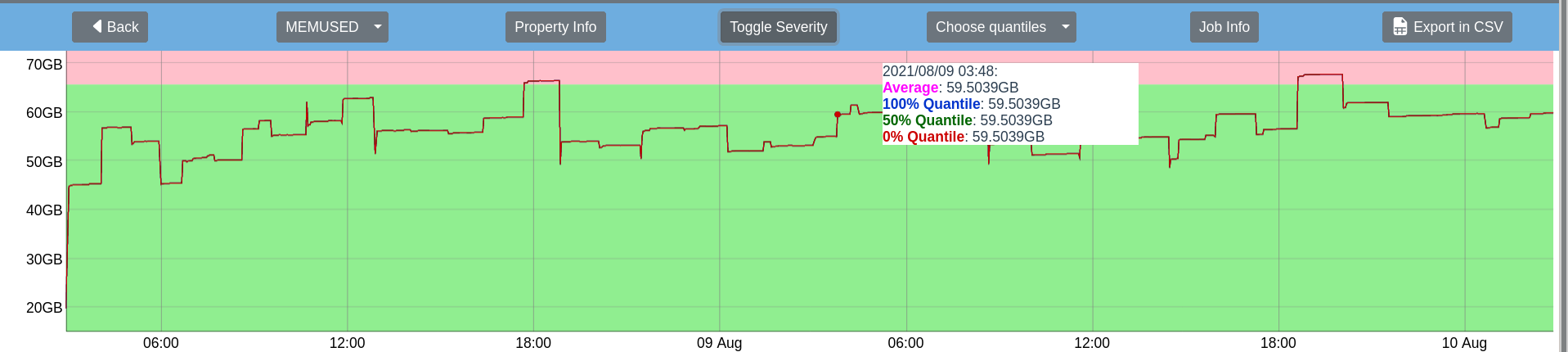
Task: Expand the MEMUSED caret arrow
Action: [378, 27]
